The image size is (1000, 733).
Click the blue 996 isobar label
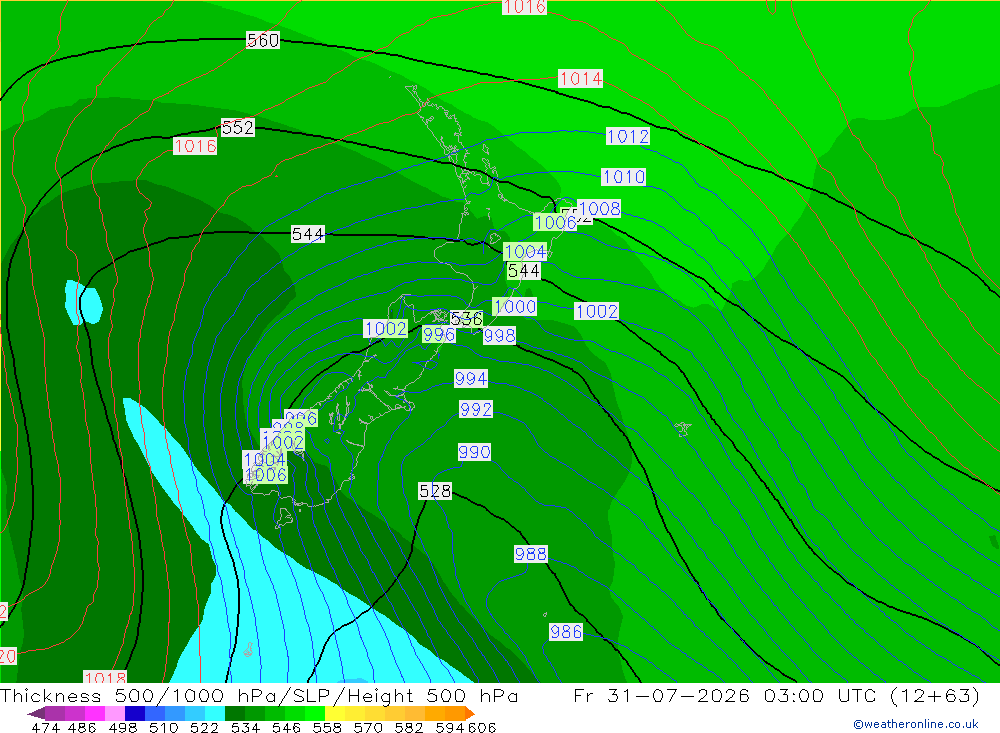(x=439, y=334)
